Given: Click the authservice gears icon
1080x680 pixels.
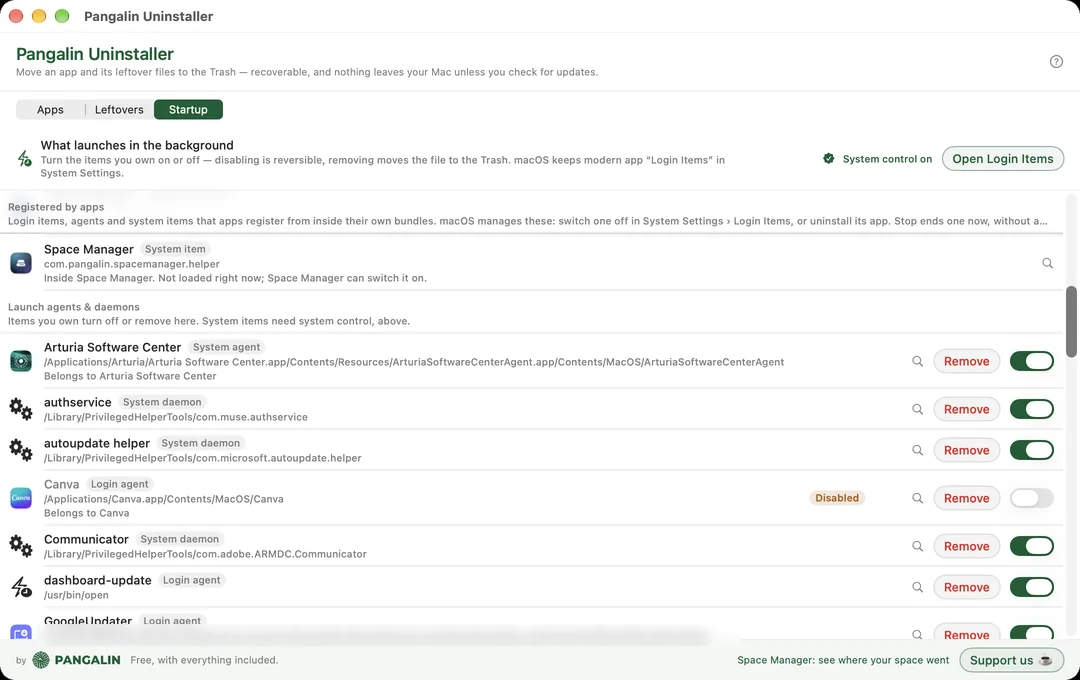Looking at the screenshot, I should tap(21, 409).
